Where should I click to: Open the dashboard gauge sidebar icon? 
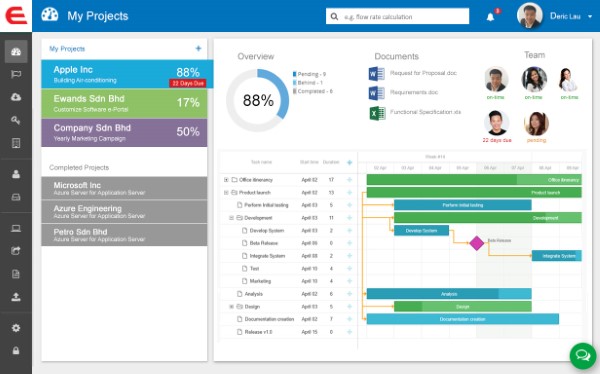click(16, 51)
